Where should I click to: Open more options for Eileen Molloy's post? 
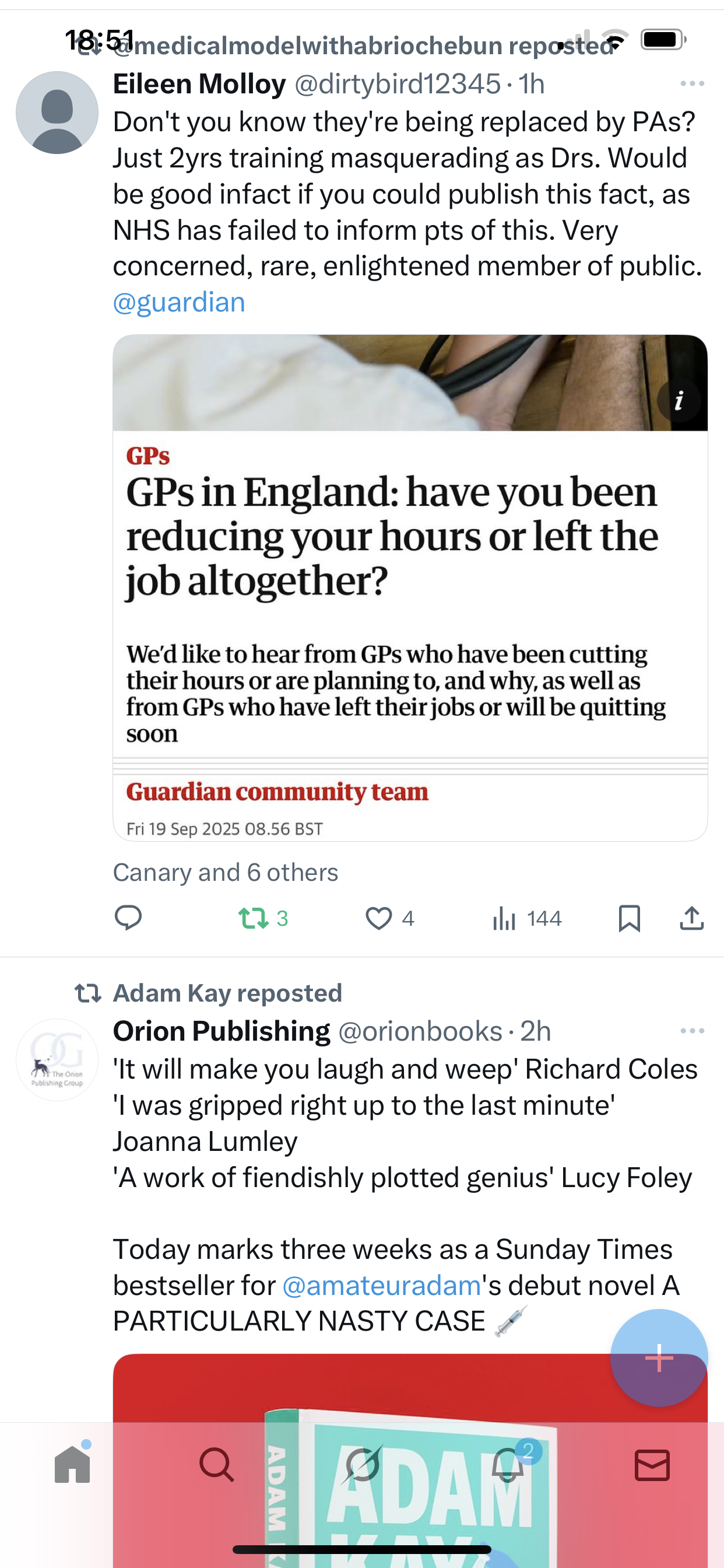click(x=693, y=84)
